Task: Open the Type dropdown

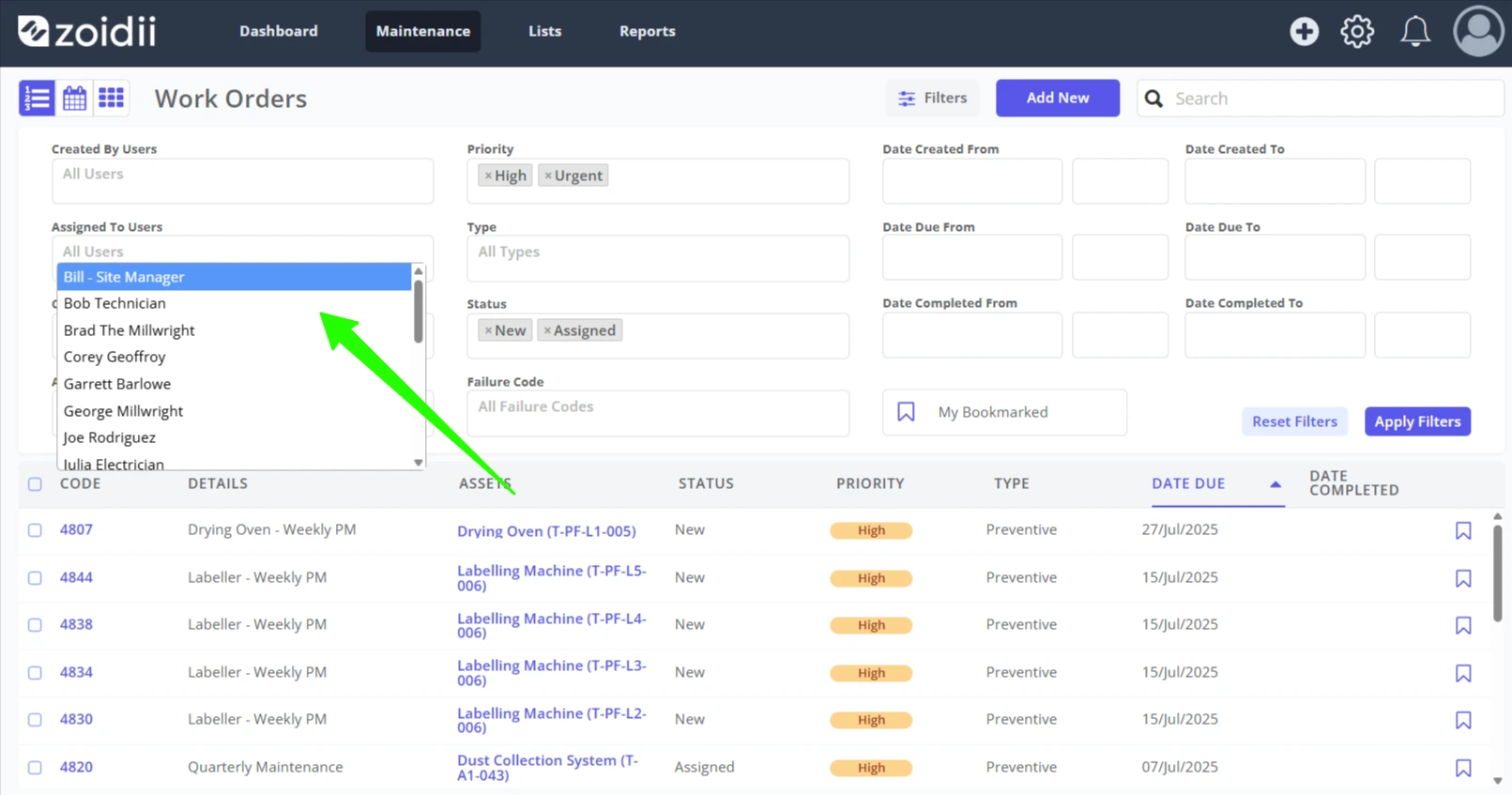Action: click(658, 258)
